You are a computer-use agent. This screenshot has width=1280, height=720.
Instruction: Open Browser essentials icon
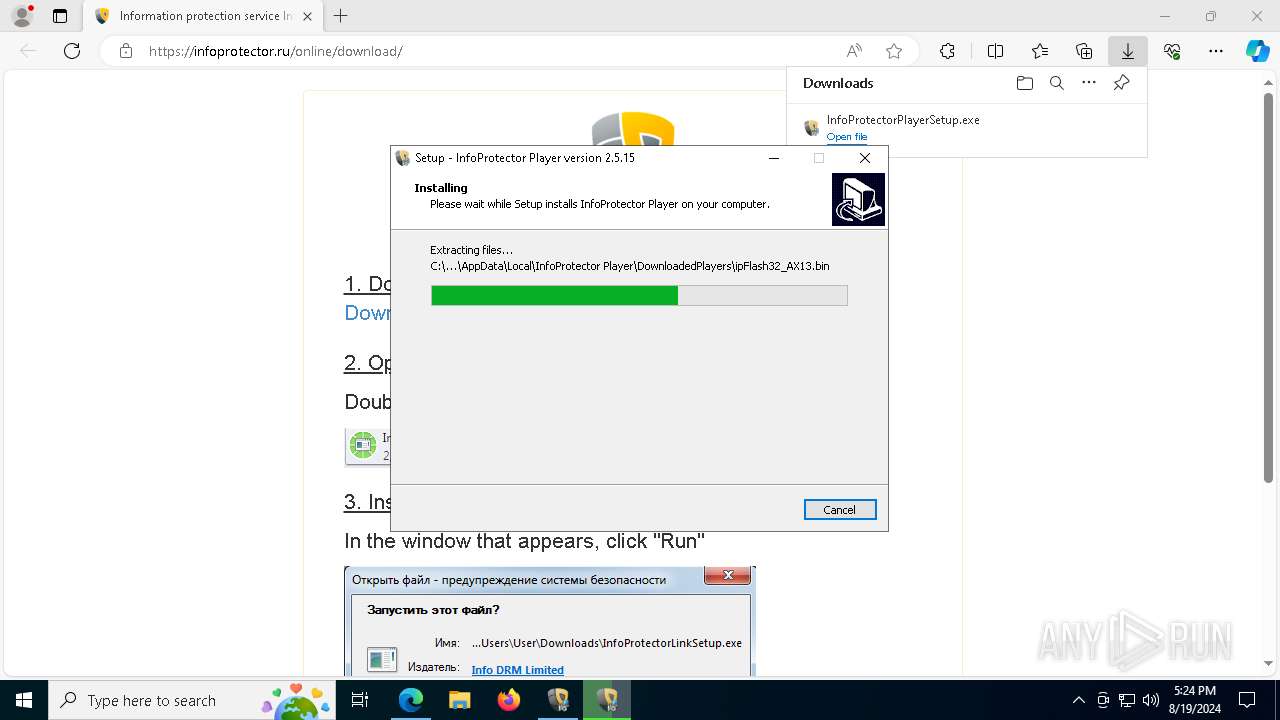(1172, 51)
